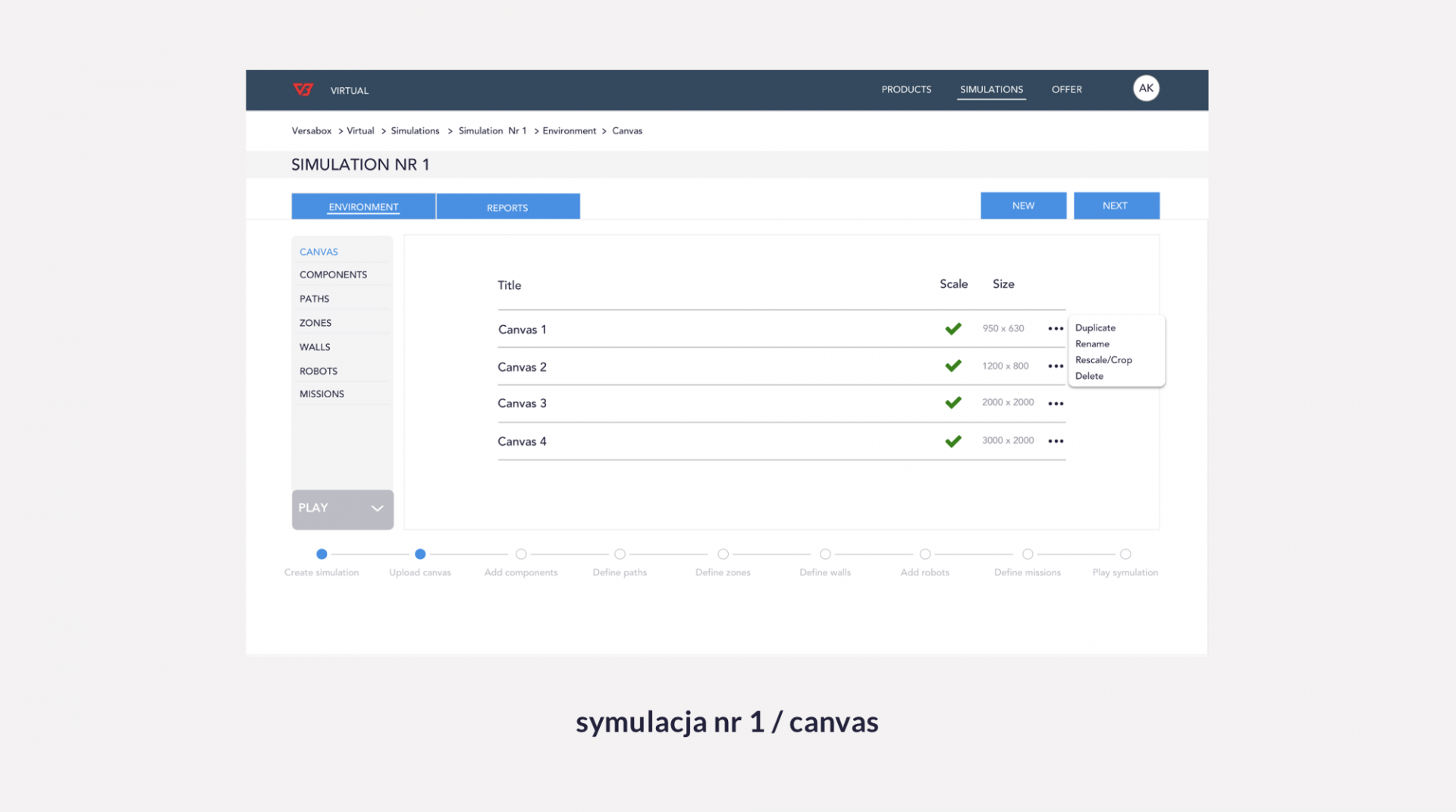Open the three-dot menu for Canvas 3
The height and width of the screenshot is (812, 1456).
coord(1055,403)
